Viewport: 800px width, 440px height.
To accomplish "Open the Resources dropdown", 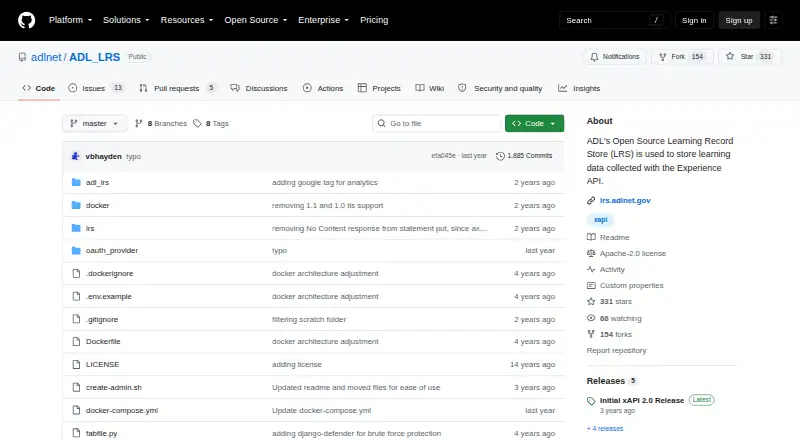I will (187, 20).
